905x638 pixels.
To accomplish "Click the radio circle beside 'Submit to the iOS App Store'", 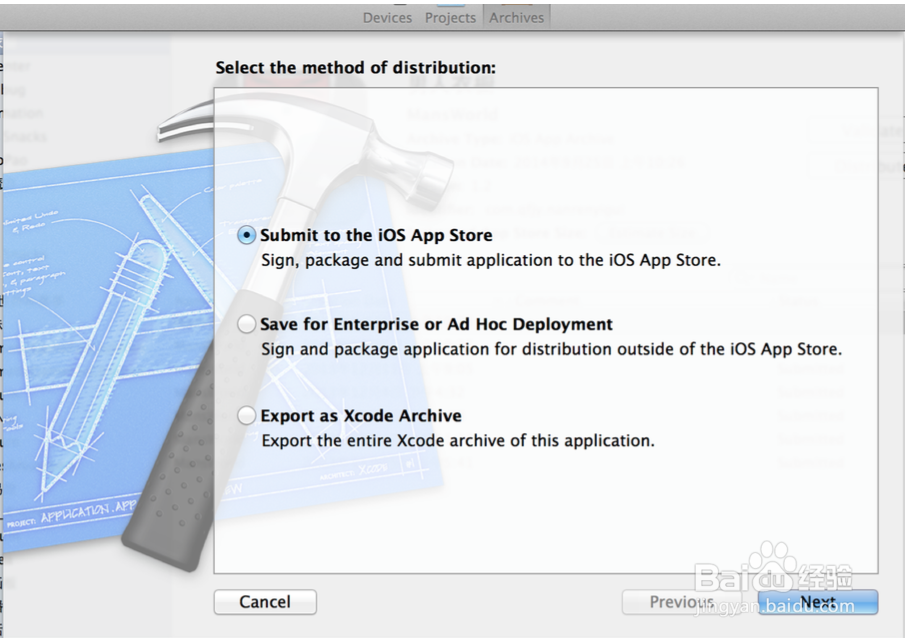I will (245, 235).
